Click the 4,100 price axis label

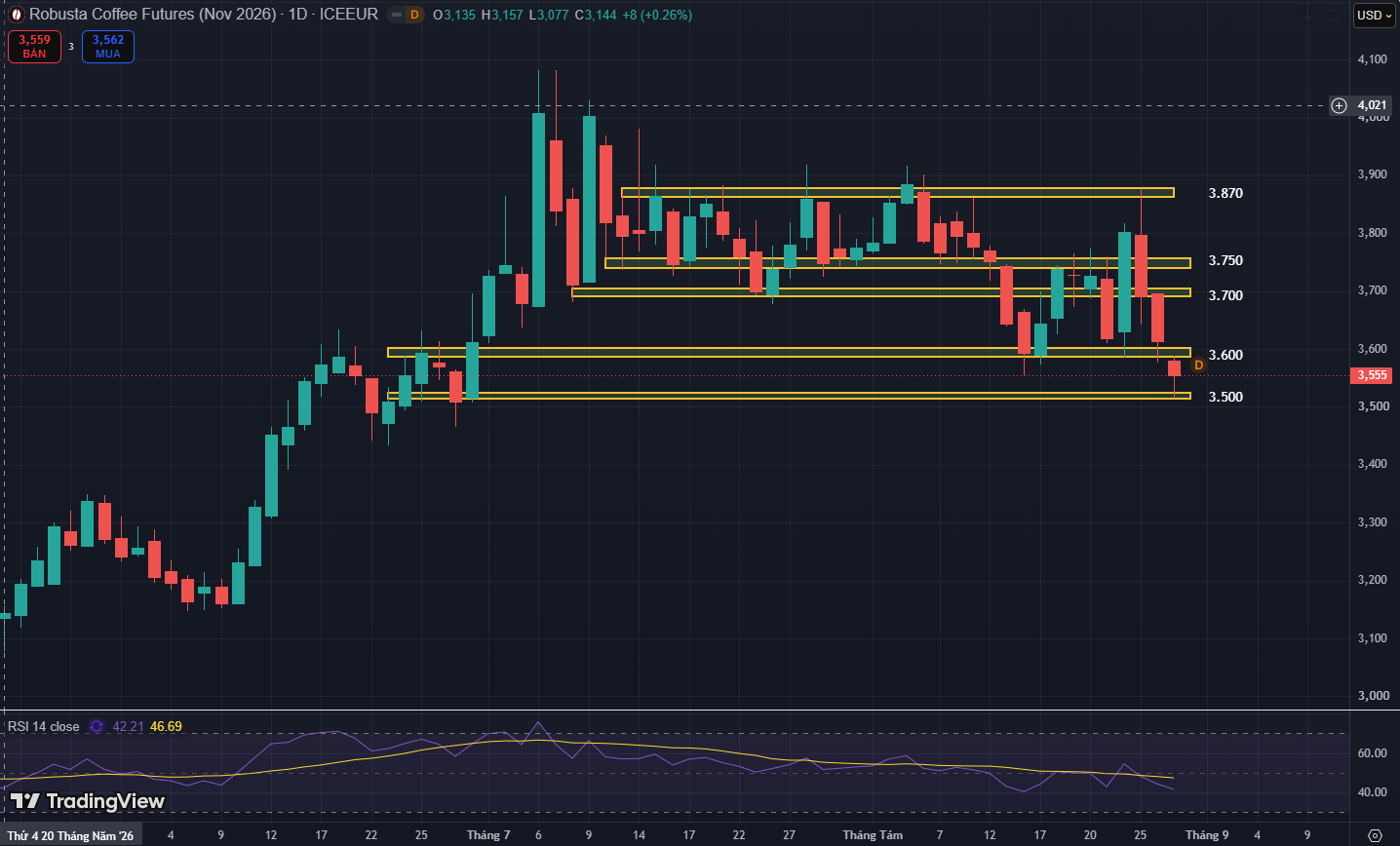[1372, 59]
